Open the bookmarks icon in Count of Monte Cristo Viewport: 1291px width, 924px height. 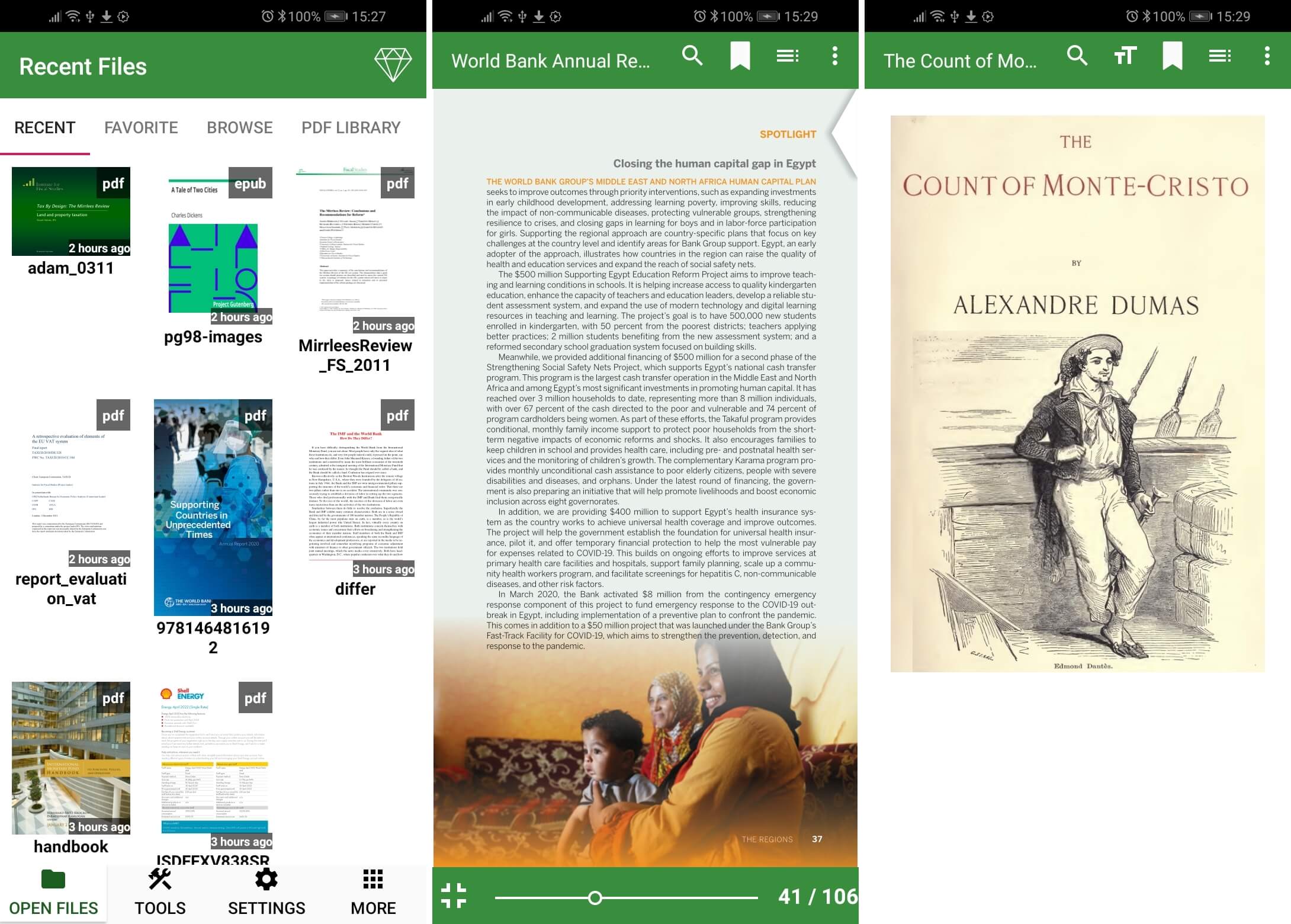point(1173,56)
